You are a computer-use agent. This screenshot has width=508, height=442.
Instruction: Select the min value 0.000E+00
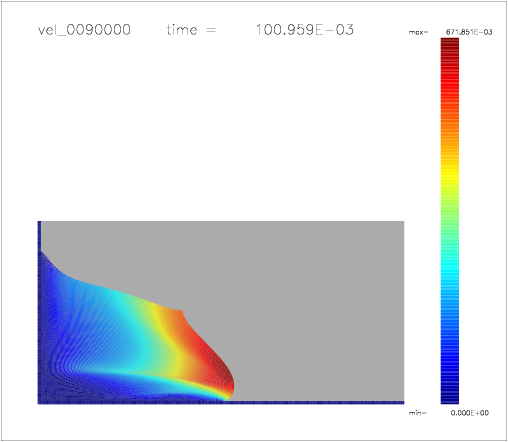(x=470, y=413)
